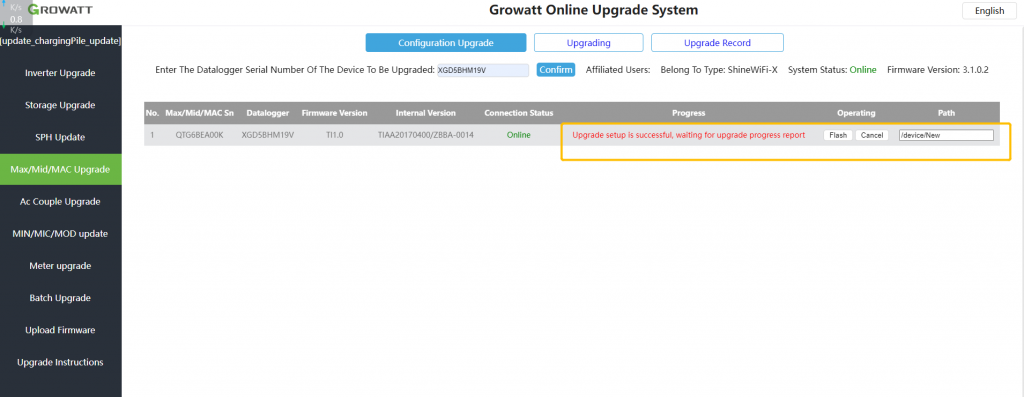
Task: Click network speed overlay widget
Action: tap(16, 18)
